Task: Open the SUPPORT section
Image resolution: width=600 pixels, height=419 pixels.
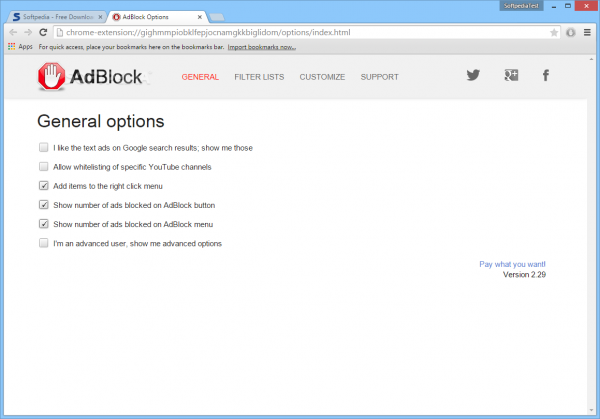Action: [x=379, y=77]
